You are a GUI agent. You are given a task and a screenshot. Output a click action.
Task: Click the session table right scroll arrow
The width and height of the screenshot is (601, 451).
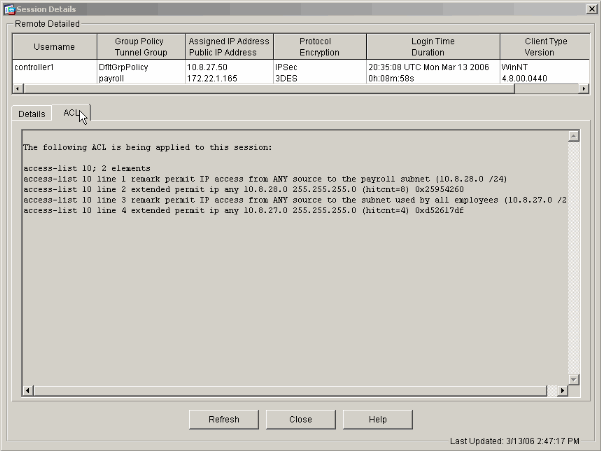[584, 89]
